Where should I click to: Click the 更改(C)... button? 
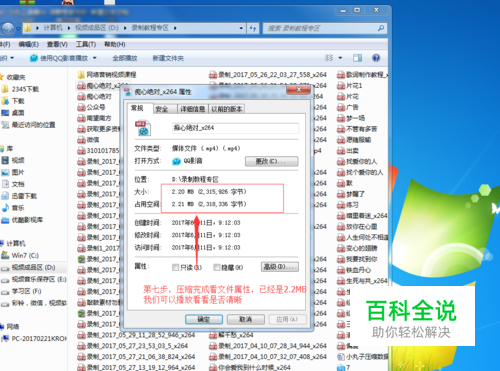point(272,161)
